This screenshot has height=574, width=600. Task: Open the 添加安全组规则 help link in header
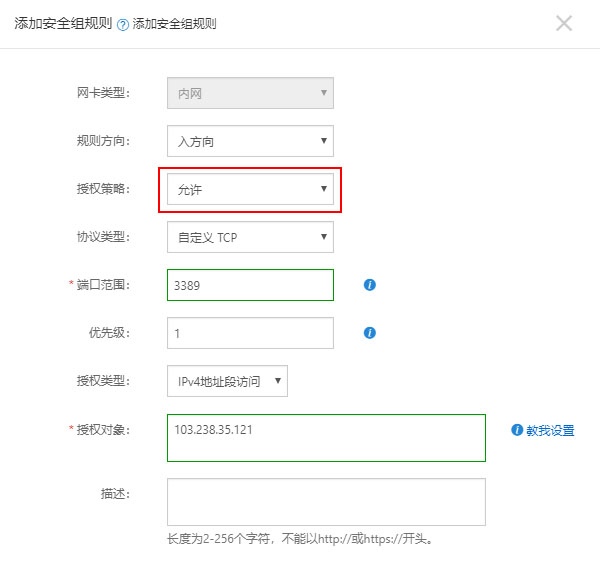174,24
